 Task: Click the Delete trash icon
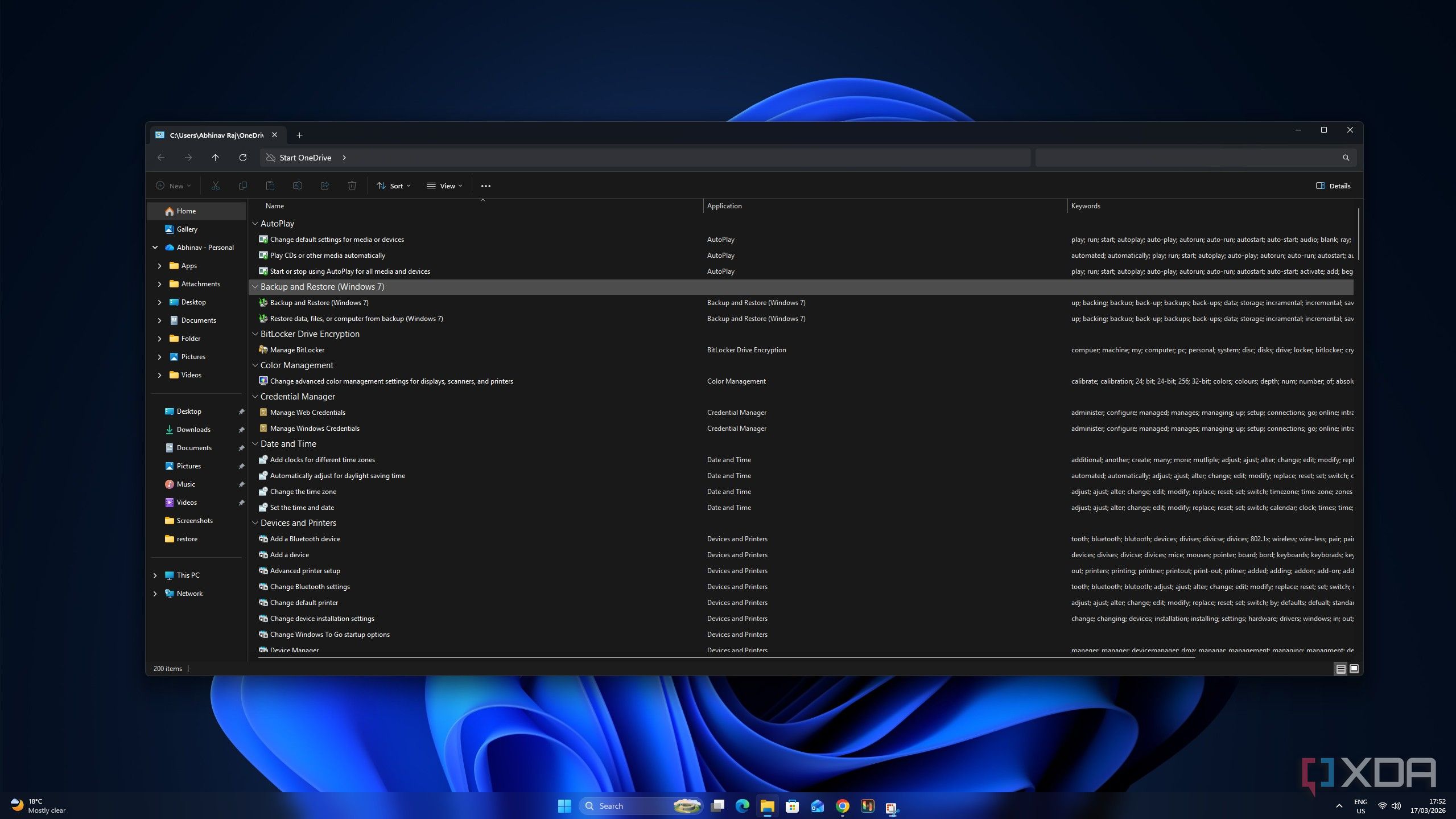click(352, 186)
